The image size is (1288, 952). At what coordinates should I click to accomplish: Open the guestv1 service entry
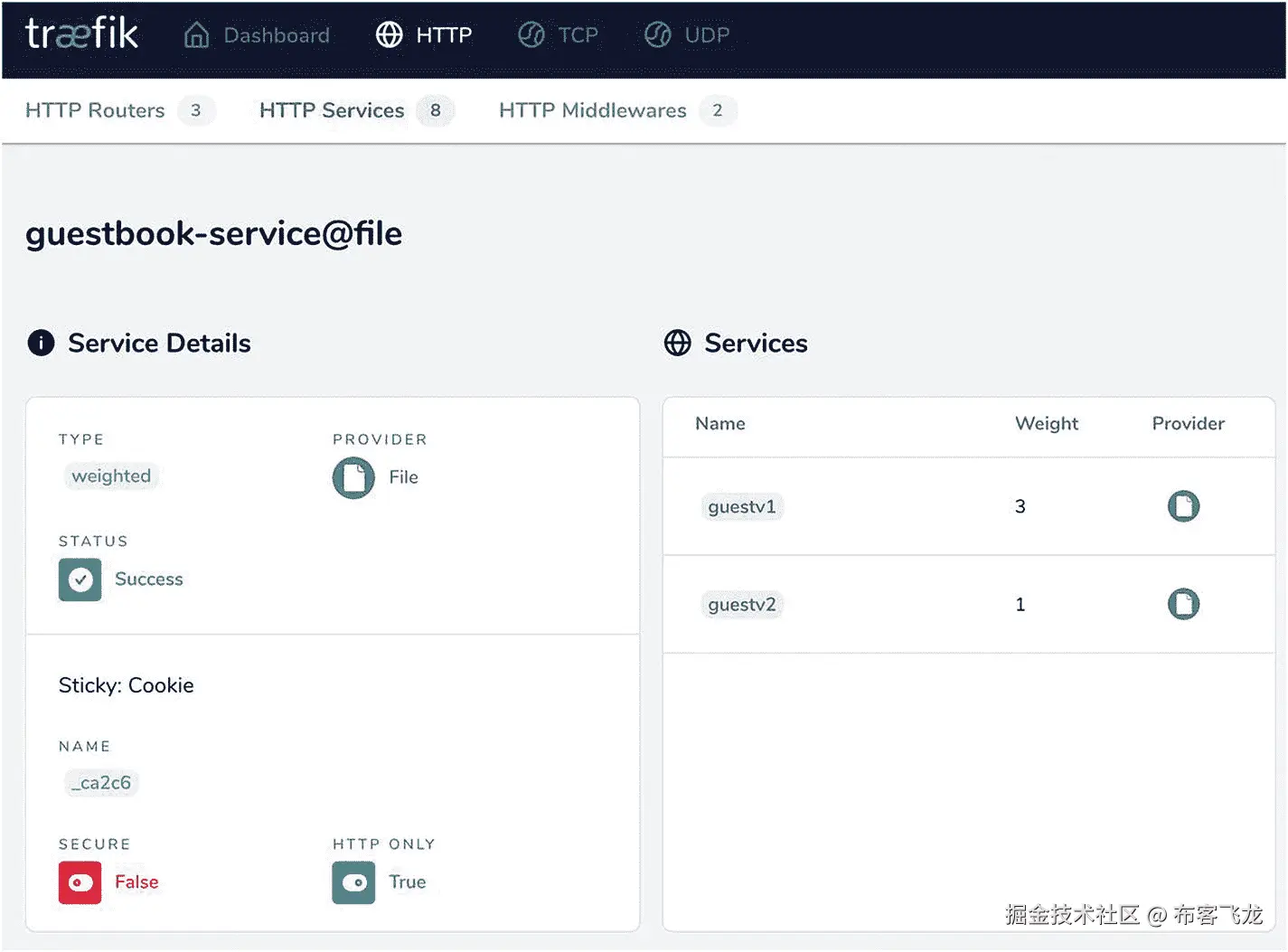point(742,506)
